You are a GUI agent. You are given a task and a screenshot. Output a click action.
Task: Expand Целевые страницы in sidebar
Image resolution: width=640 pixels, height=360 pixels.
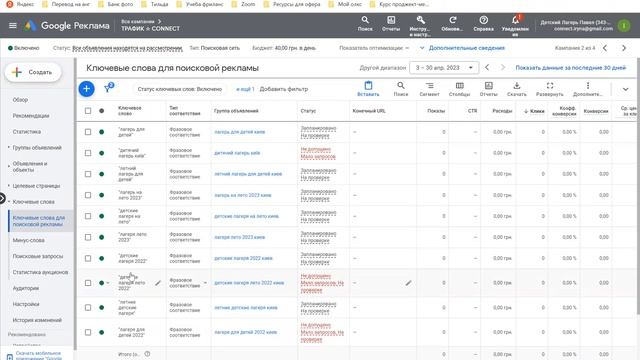pos(9,186)
